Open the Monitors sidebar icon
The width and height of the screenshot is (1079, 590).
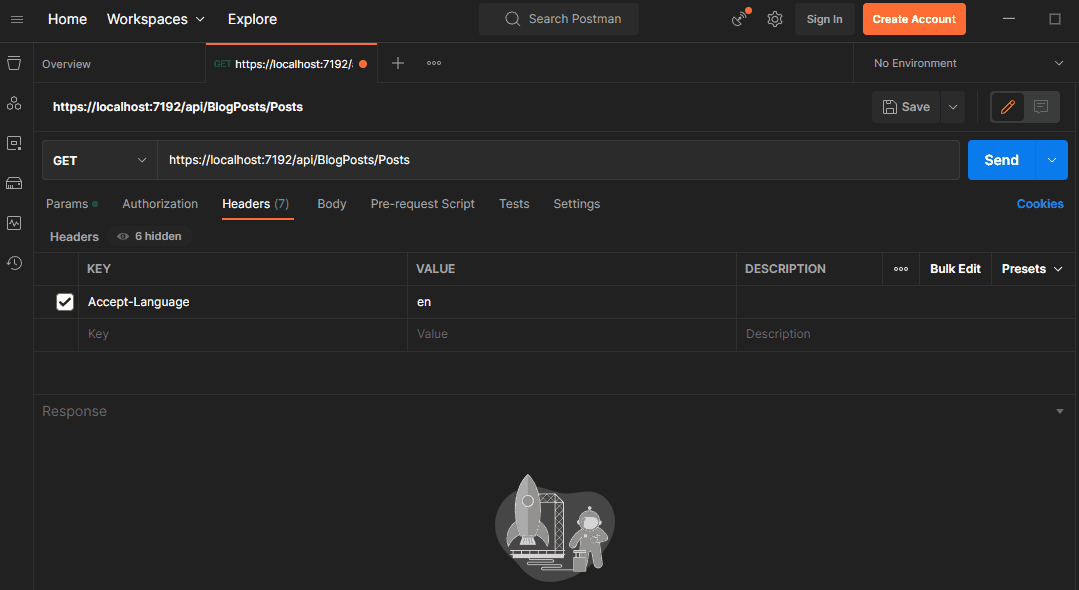(x=14, y=223)
